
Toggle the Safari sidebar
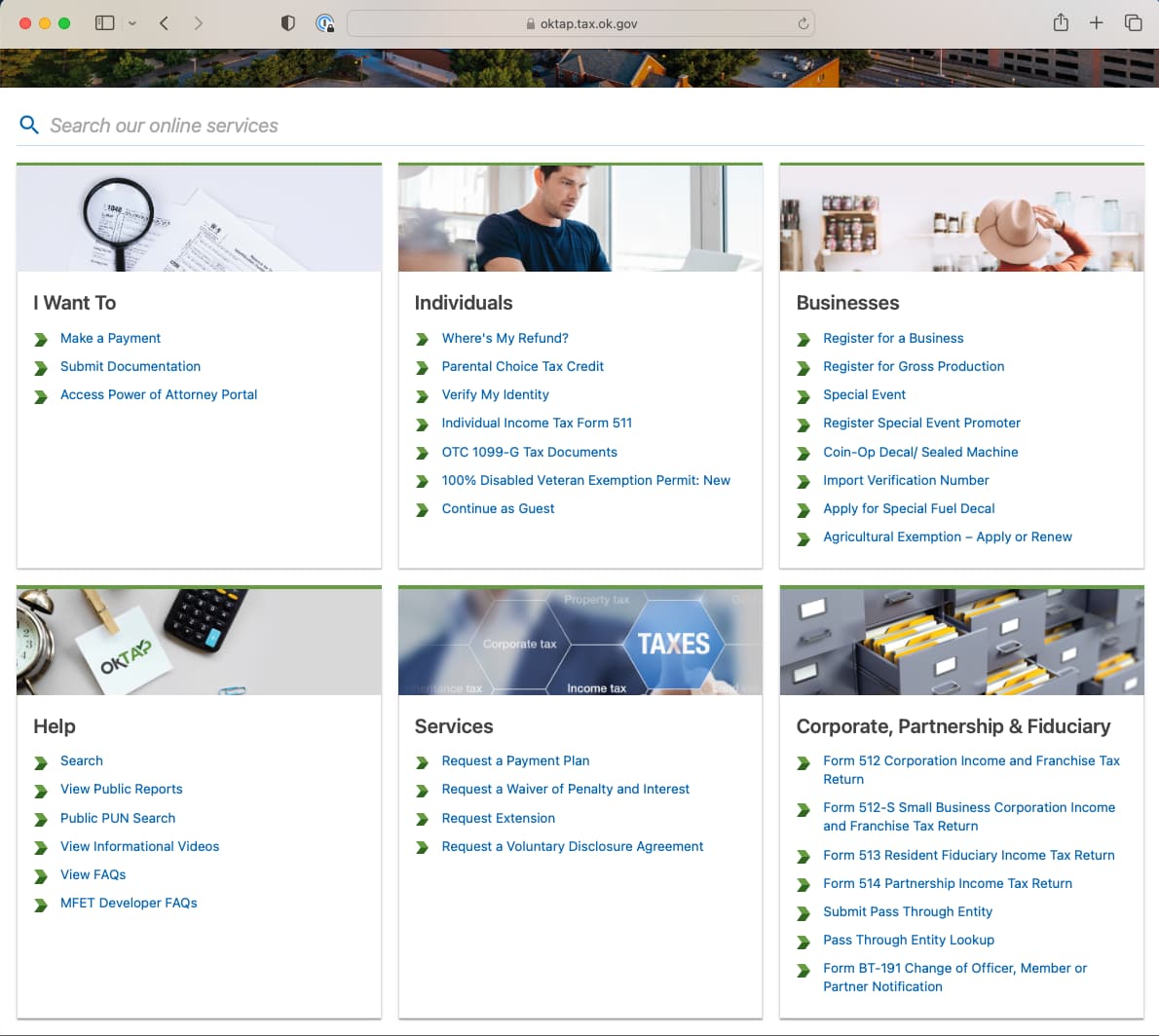coord(105,23)
